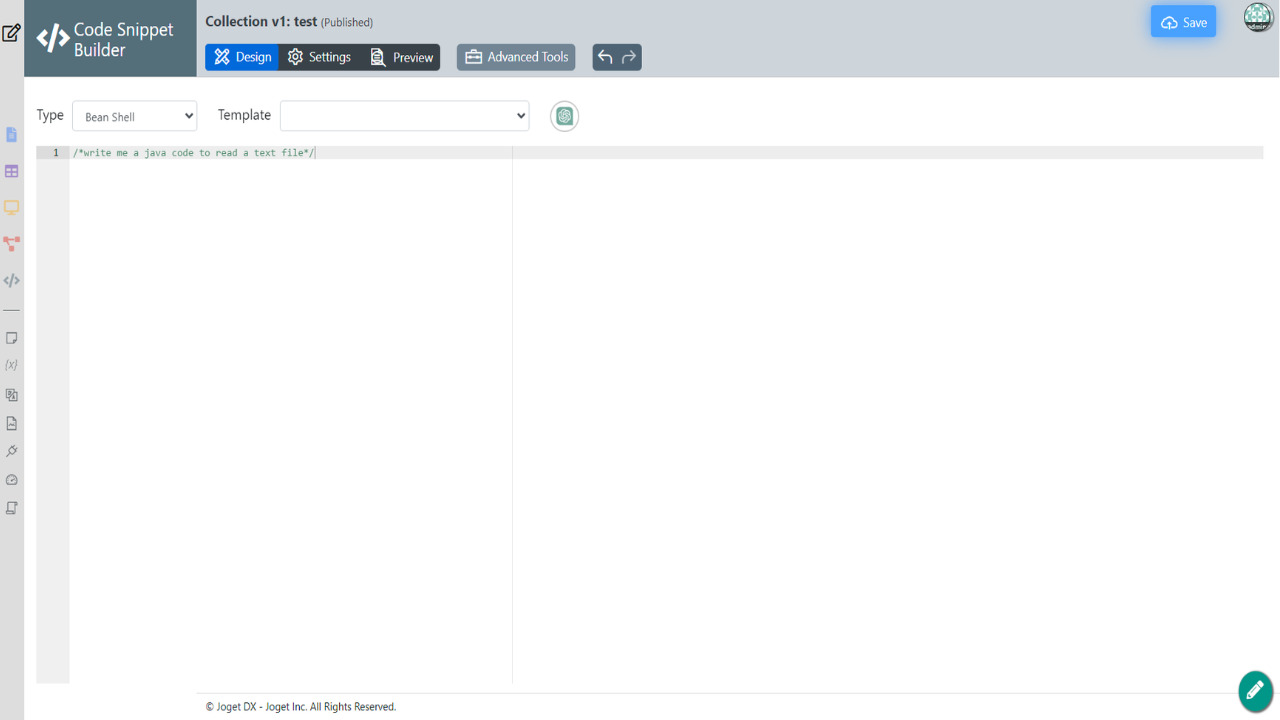Click the image file icon in sidebar
The width and height of the screenshot is (1280, 720).
pos(12,423)
